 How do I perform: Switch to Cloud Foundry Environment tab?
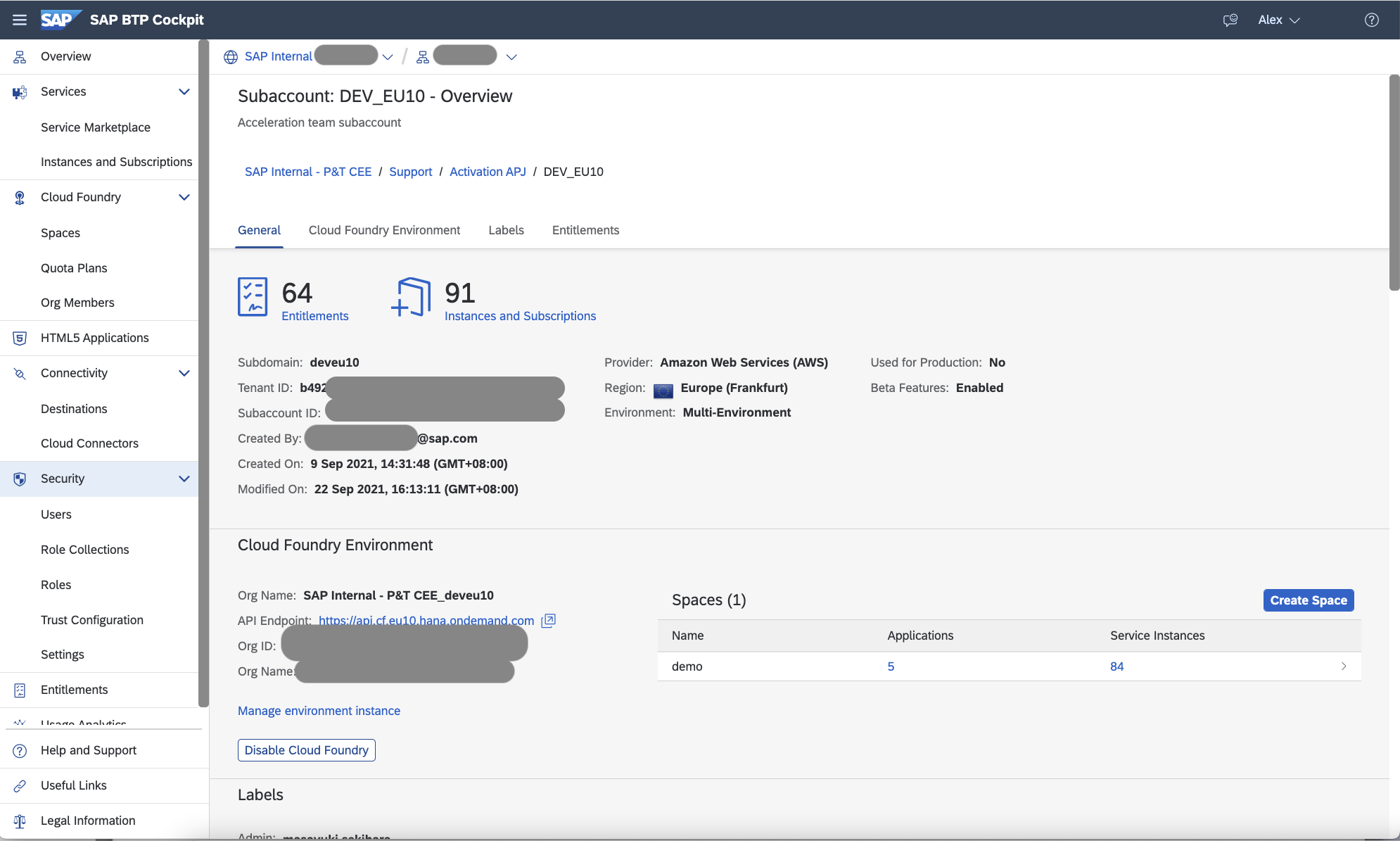coord(384,230)
